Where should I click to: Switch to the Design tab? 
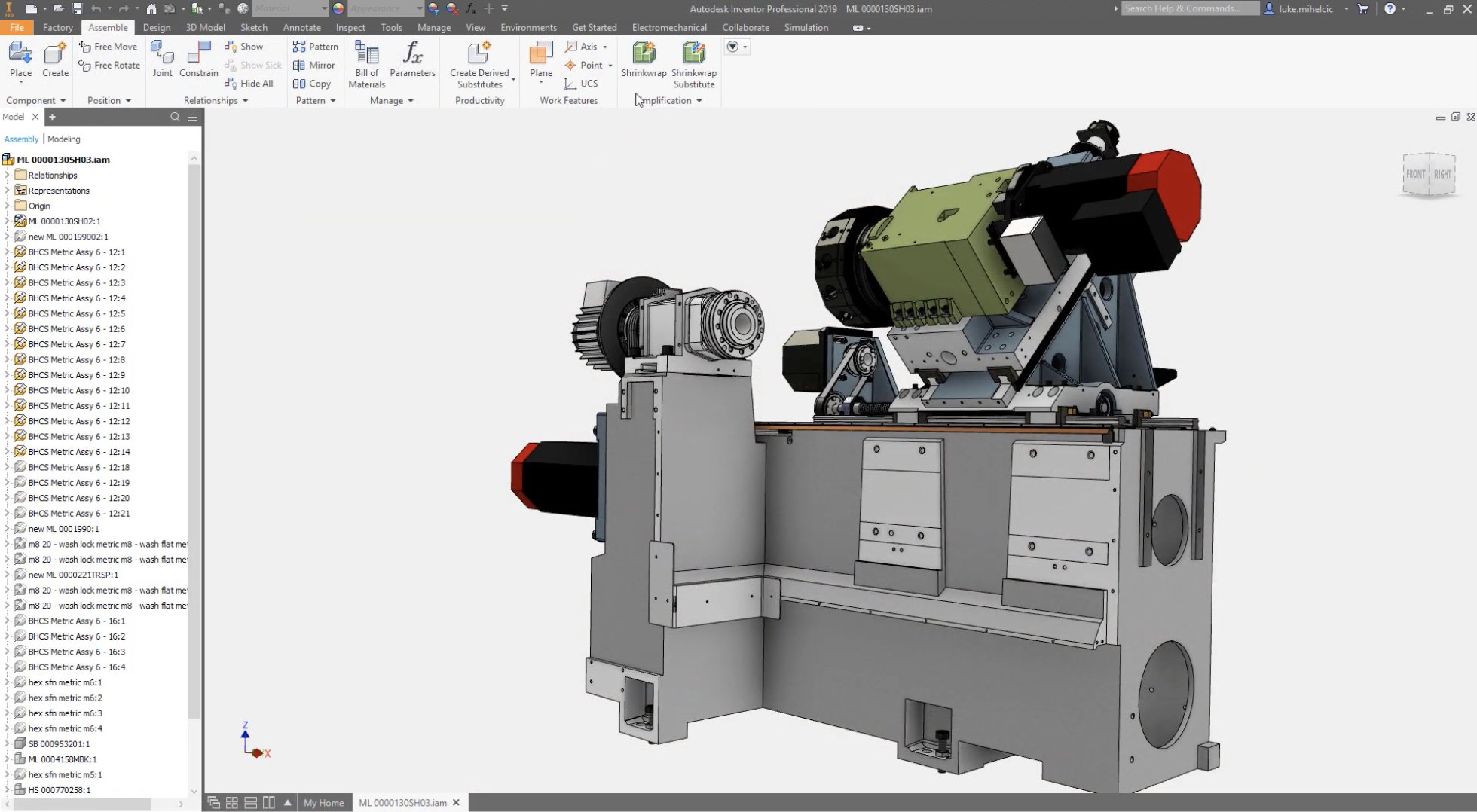157,27
